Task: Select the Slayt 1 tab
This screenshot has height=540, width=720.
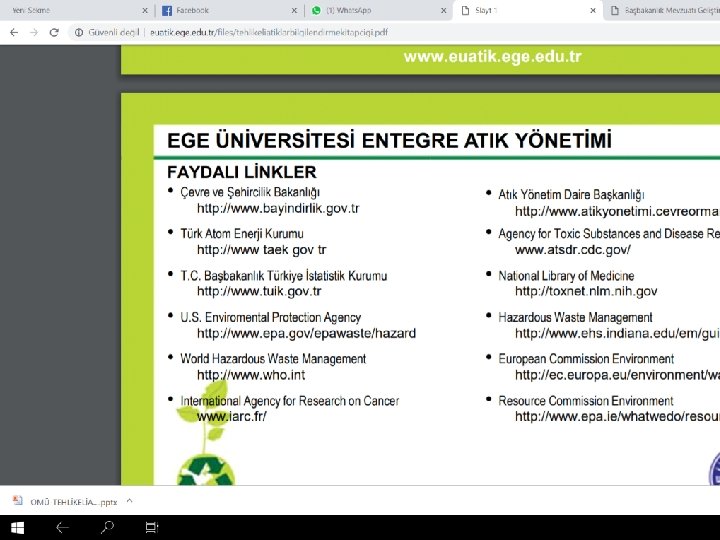Action: 527,11
